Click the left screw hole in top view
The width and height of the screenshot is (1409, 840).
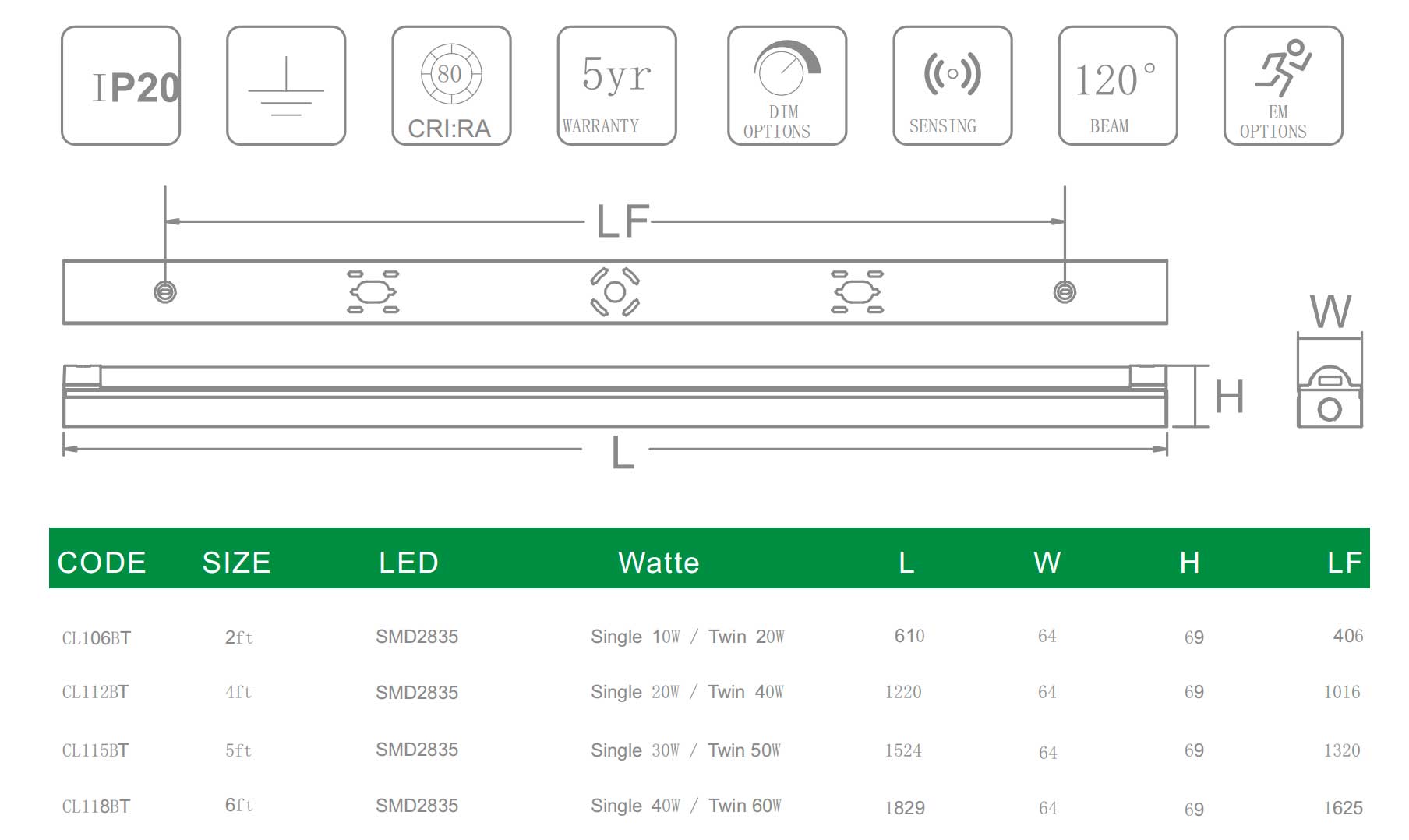click(x=165, y=292)
